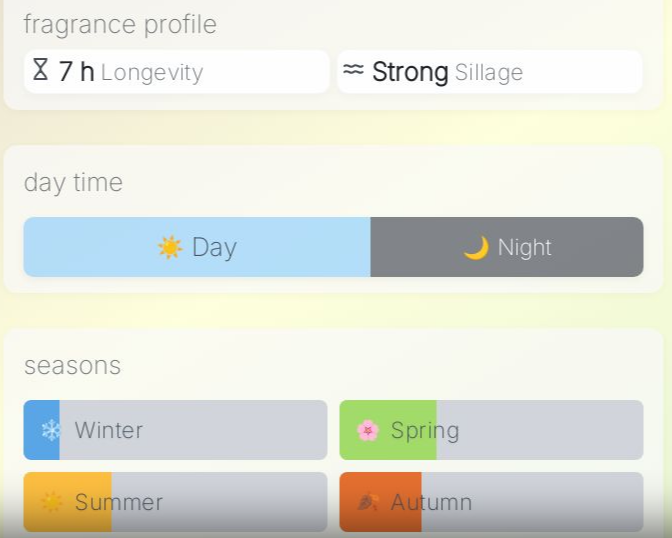
Task: Click the Autumn leaf icon
Action: click(x=368, y=502)
